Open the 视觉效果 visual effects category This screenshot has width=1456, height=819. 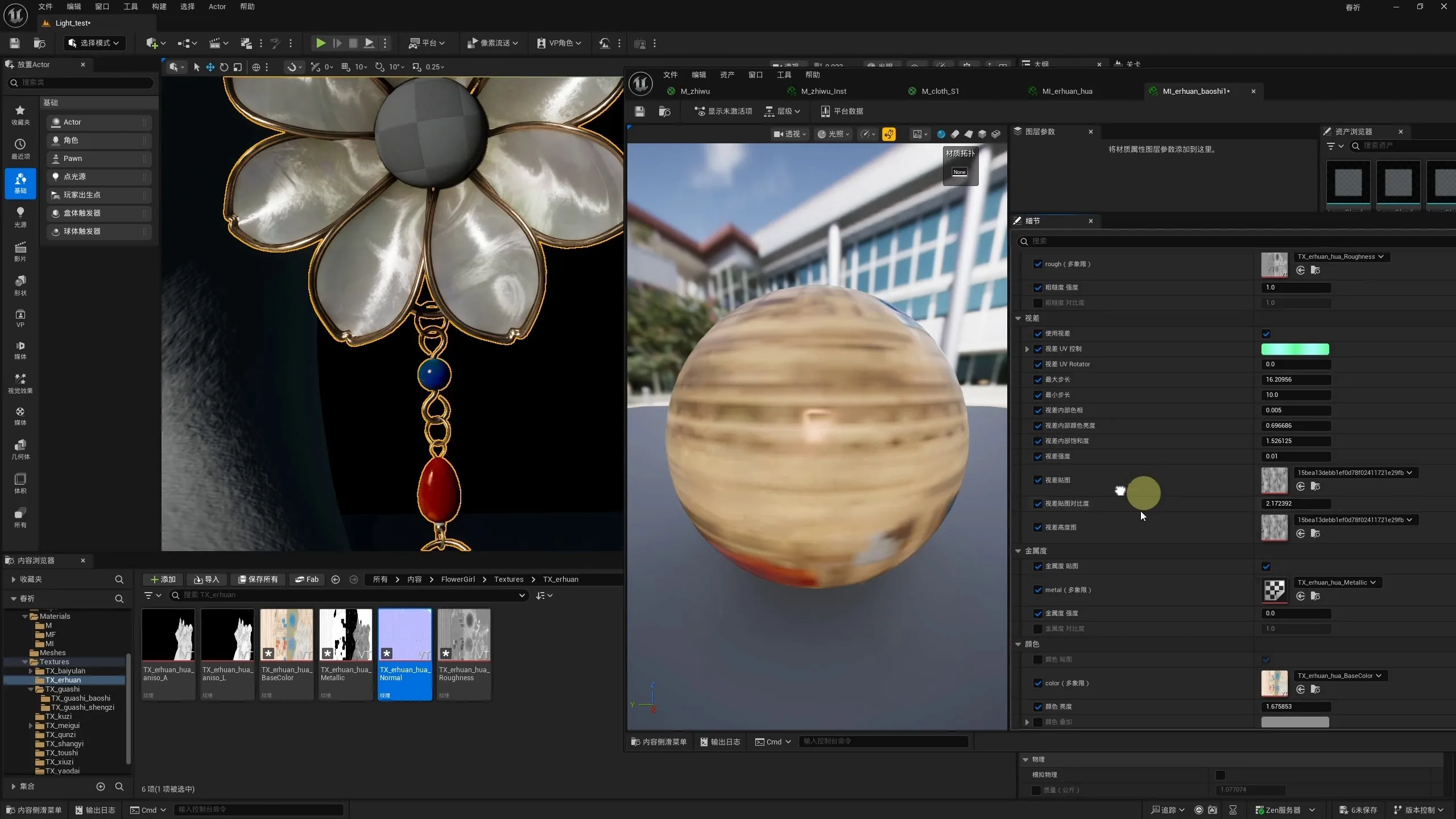pos(20,384)
